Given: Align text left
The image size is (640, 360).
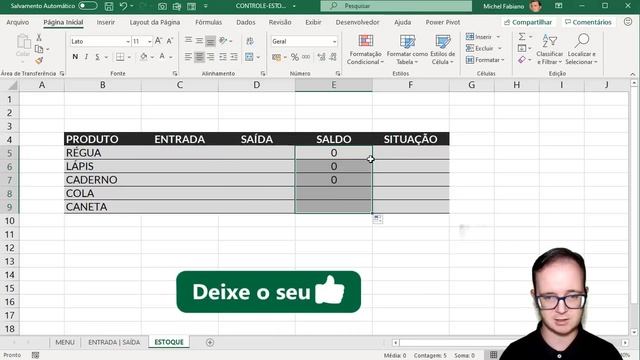Looking at the screenshot, I should 188,57.
